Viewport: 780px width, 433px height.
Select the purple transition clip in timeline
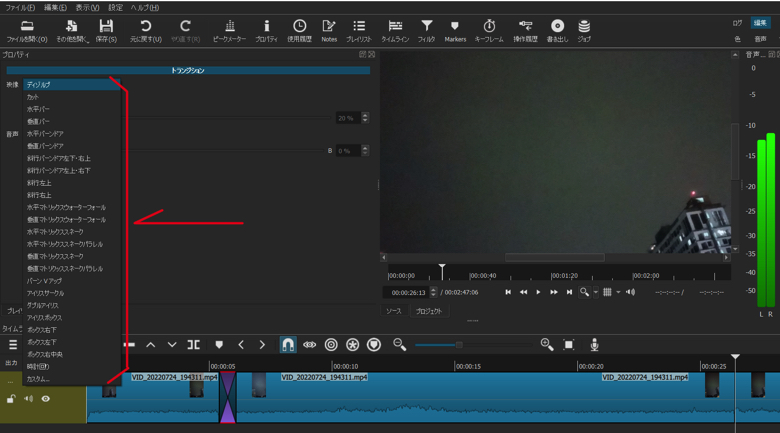pyautogui.click(x=228, y=397)
